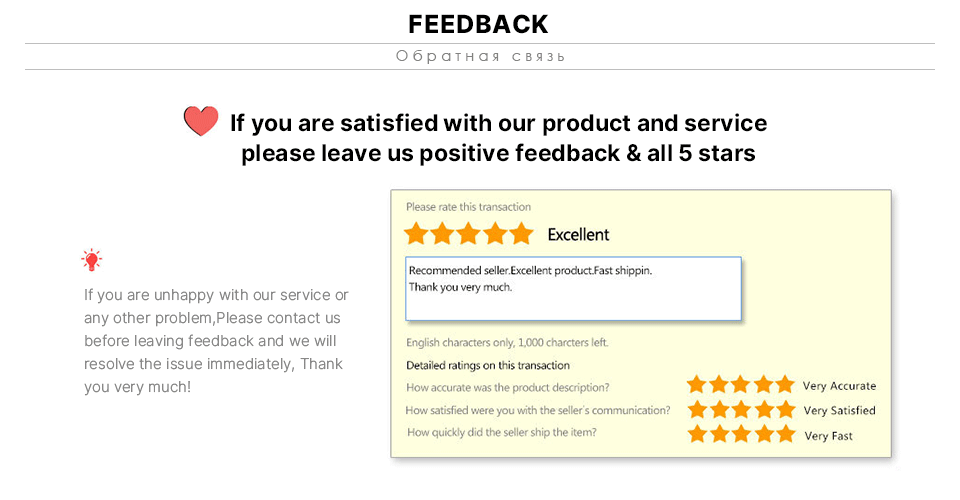Select the first star of the overall rating
Viewport: 960px width, 500px height.
(416, 234)
